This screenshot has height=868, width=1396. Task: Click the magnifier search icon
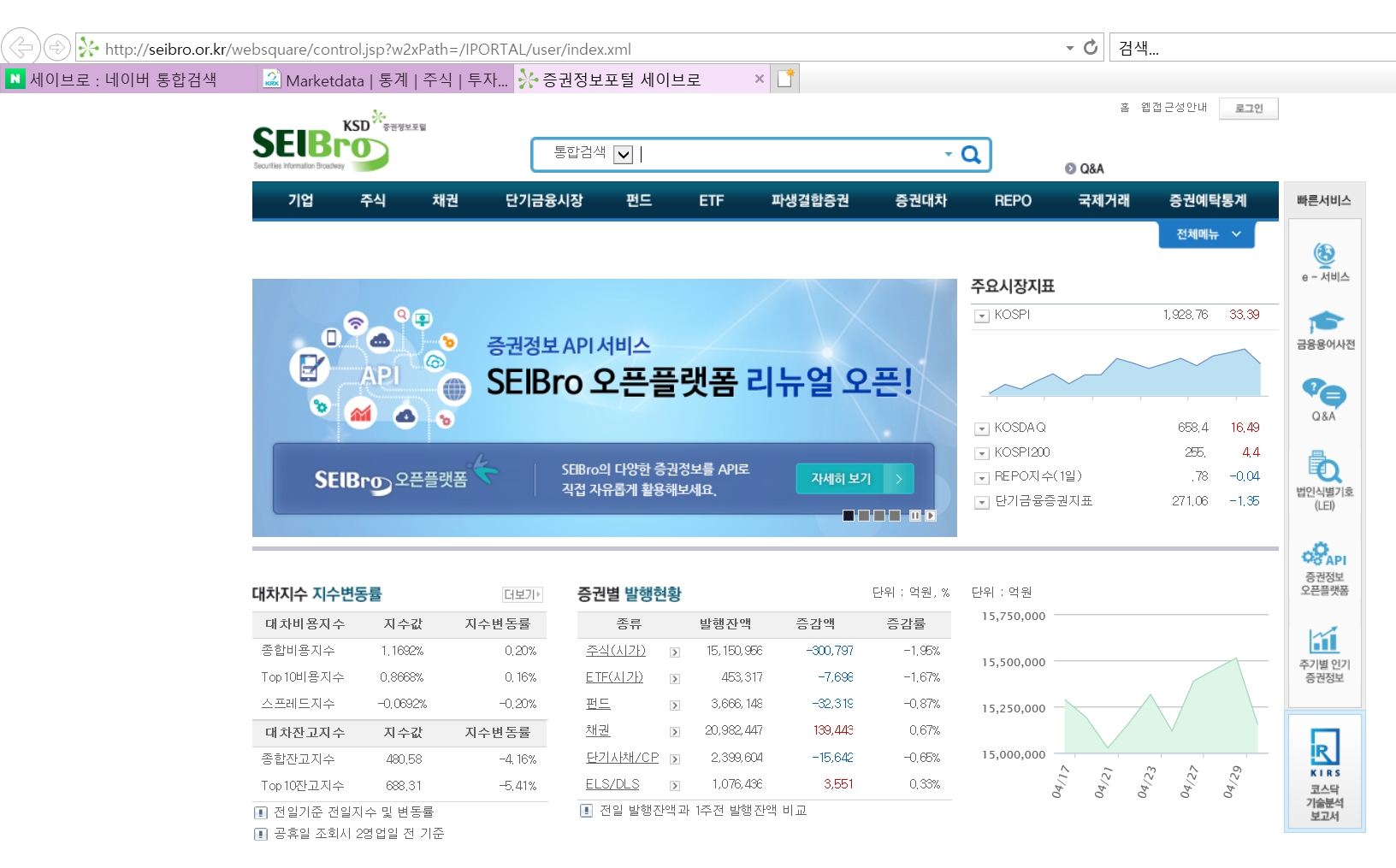coord(971,155)
